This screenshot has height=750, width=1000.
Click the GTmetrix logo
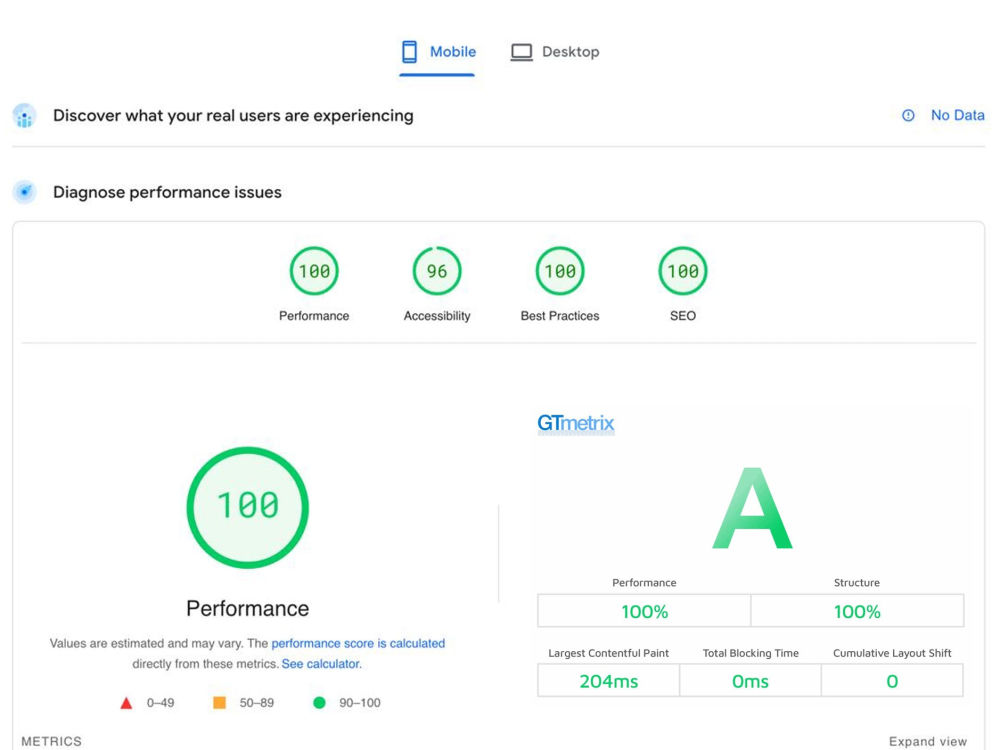(576, 423)
